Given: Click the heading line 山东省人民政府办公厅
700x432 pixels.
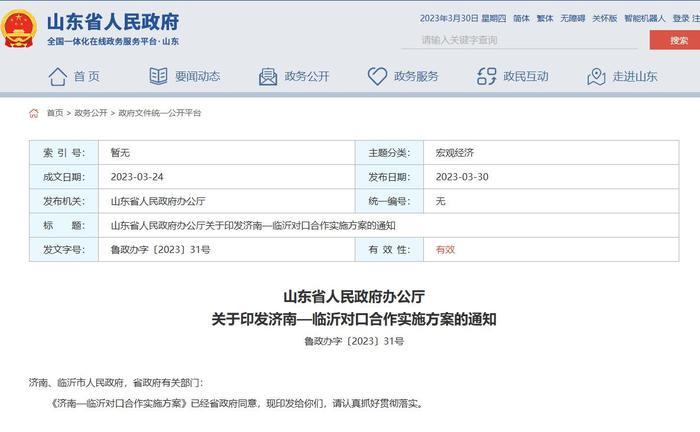Looking at the screenshot, I should pyautogui.click(x=354, y=296).
